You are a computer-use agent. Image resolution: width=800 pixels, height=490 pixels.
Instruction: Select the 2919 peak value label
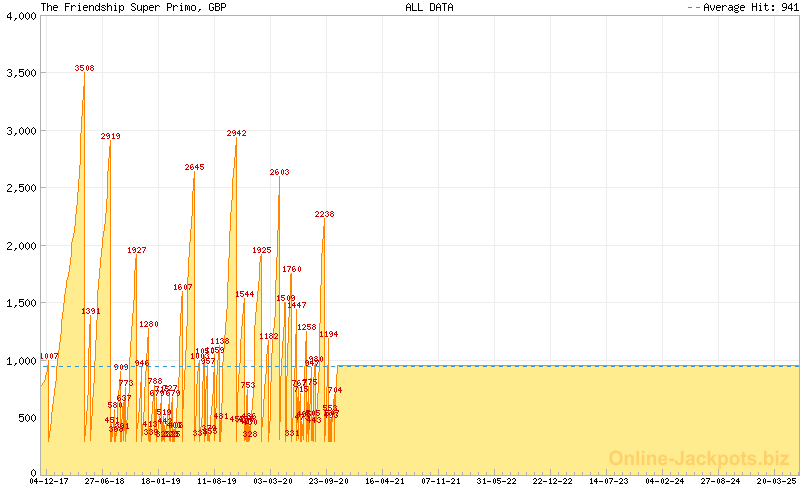click(110, 136)
